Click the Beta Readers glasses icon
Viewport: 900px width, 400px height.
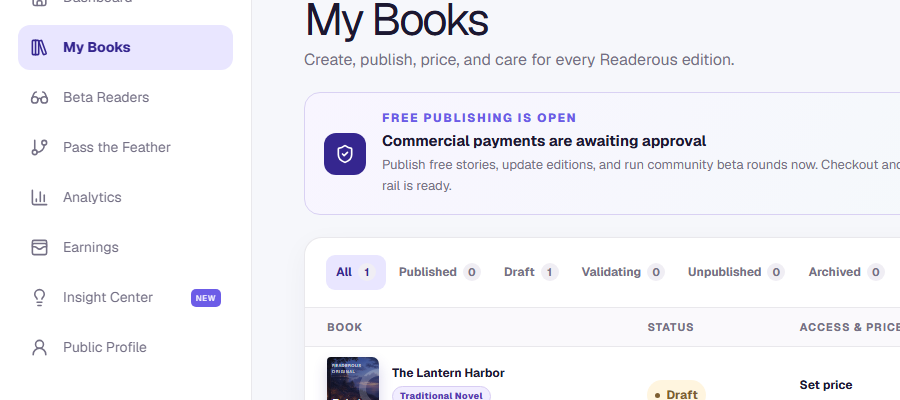pyautogui.click(x=39, y=98)
